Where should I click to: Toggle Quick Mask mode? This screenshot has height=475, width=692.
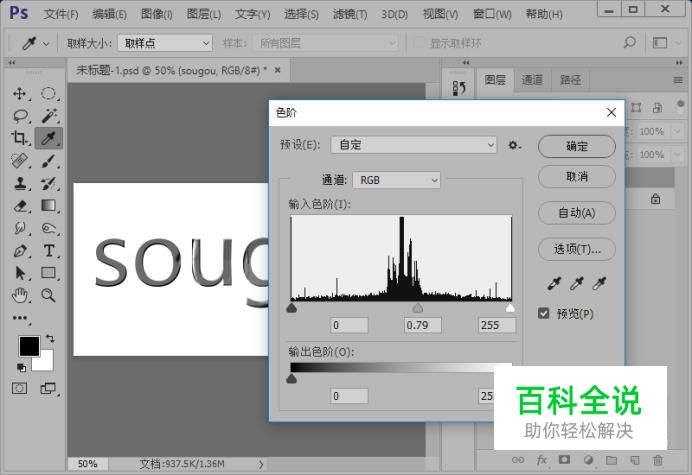coord(19,388)
